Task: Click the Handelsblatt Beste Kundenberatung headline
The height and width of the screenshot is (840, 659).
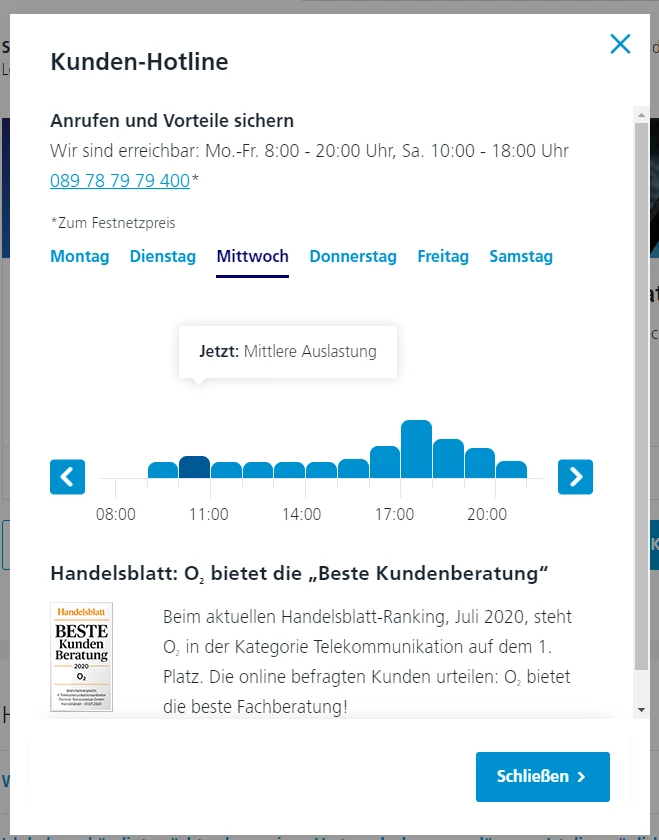Action: [x=299, y=574]
